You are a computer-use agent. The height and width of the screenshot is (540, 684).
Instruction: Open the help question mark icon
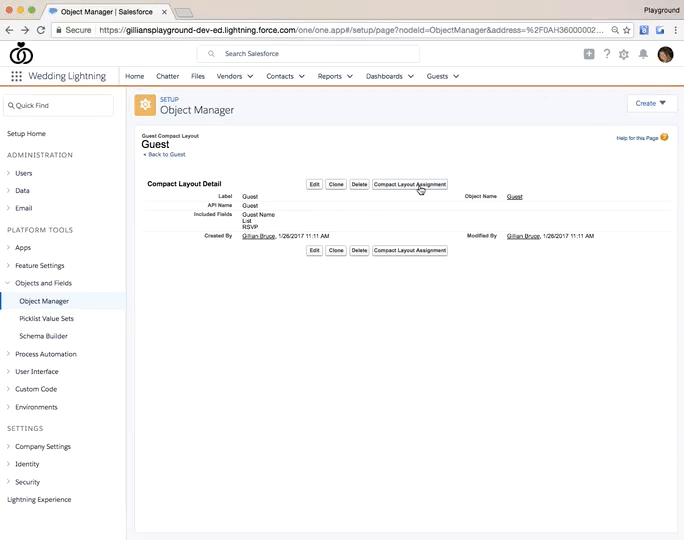[607, 54]
